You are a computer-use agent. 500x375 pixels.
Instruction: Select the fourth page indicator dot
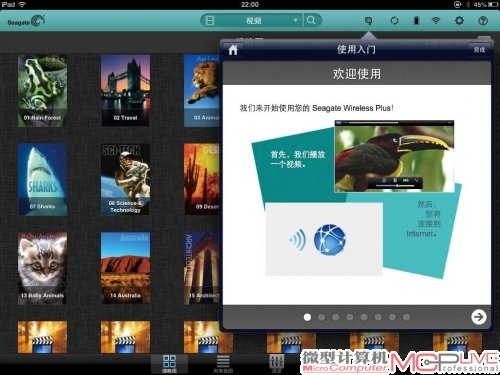[350, 317]
